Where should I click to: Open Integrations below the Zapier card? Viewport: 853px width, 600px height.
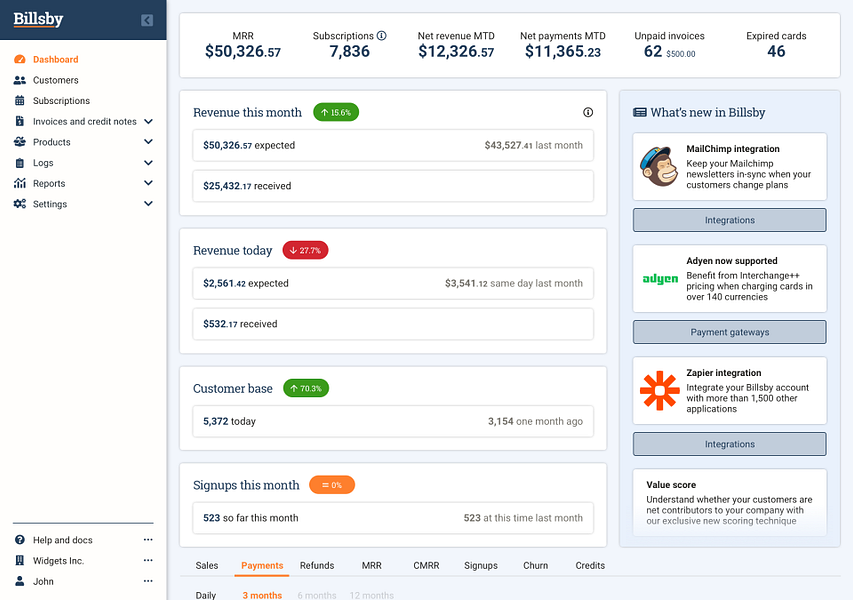coord(729,443)
